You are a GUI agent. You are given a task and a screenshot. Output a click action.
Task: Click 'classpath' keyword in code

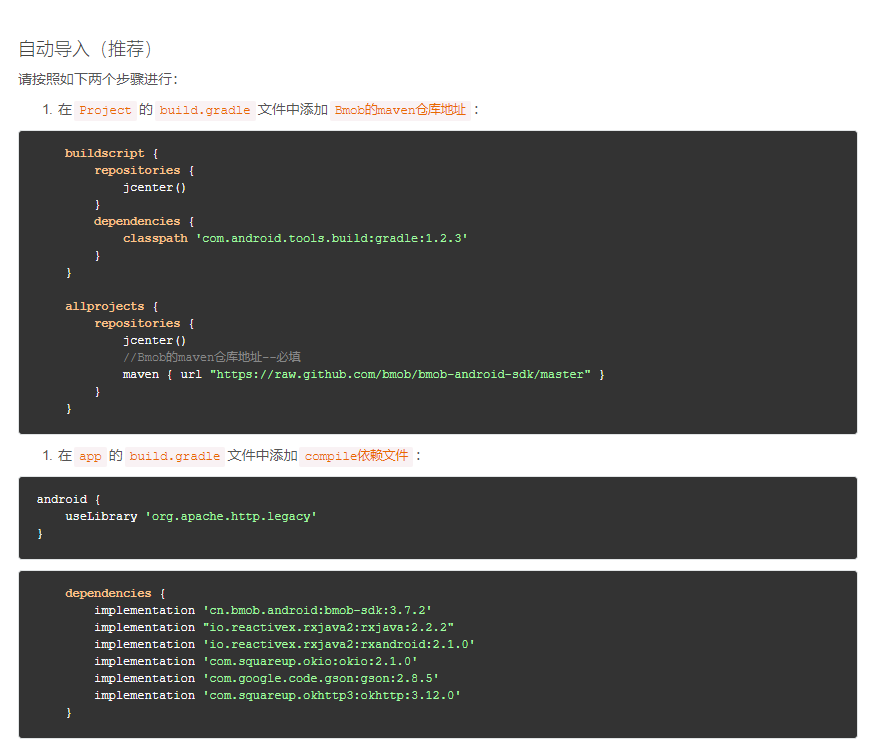pos(155,238)
